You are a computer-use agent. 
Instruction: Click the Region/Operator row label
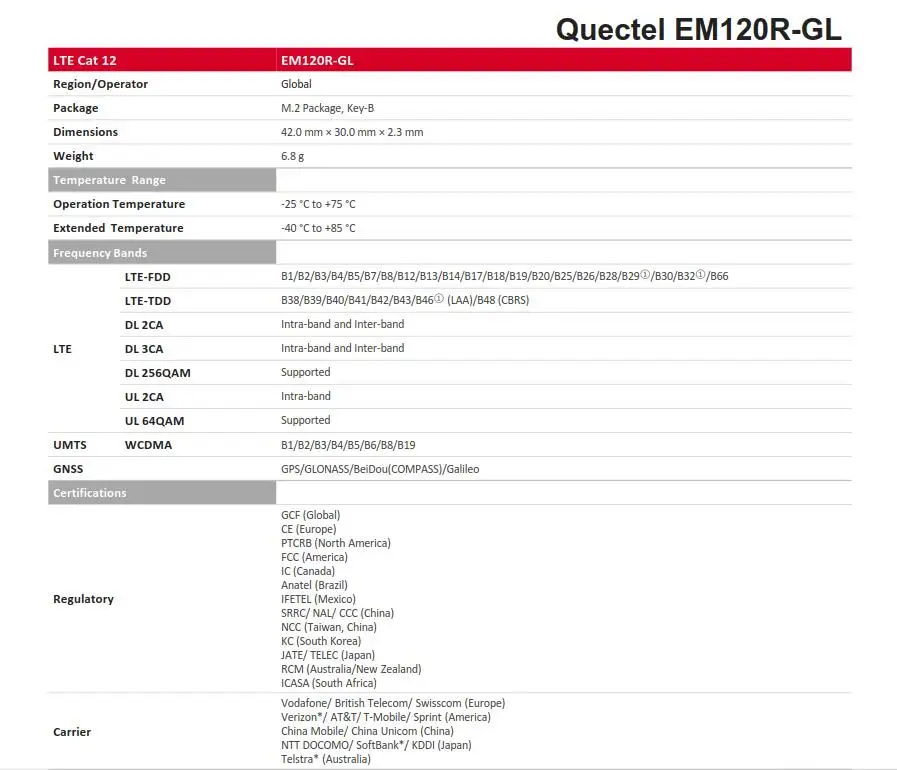pos(100,84)
